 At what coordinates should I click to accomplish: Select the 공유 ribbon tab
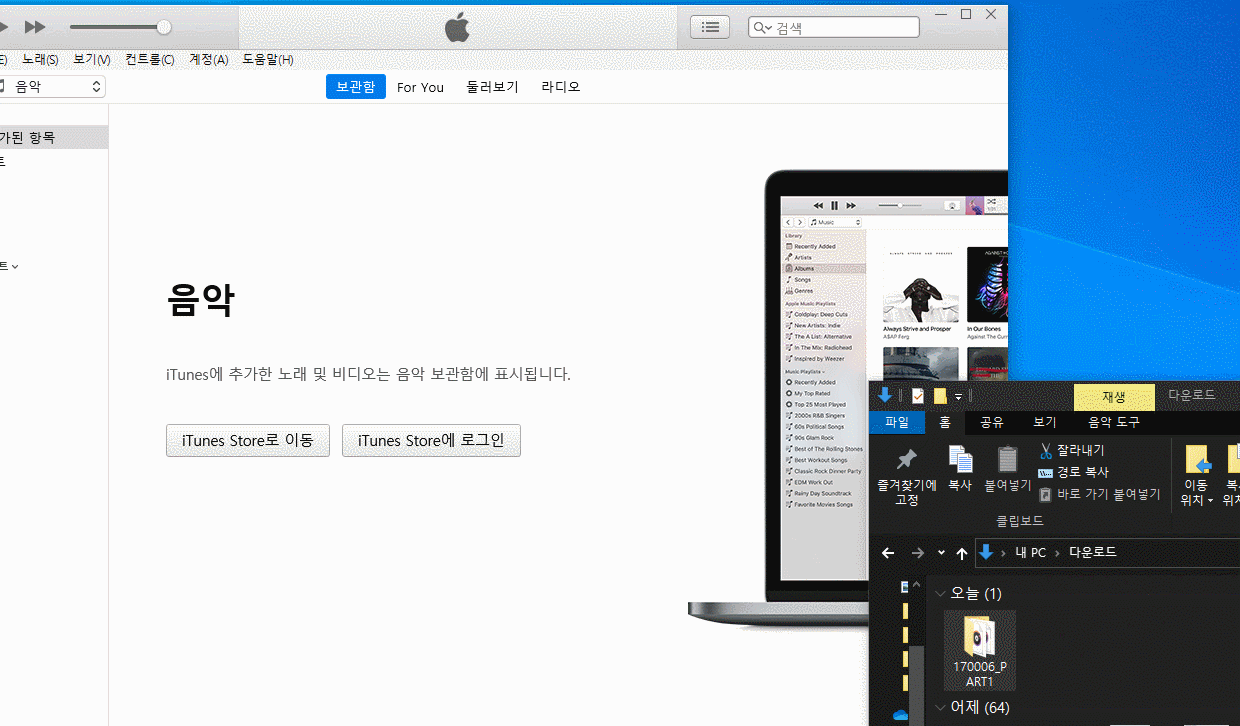point(992,422)
